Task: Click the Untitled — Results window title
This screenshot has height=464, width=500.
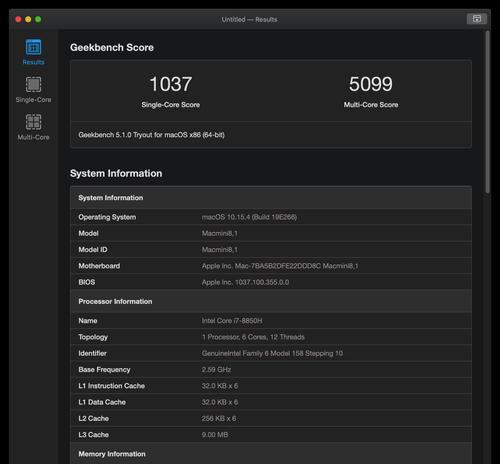Action: point(249,19)
